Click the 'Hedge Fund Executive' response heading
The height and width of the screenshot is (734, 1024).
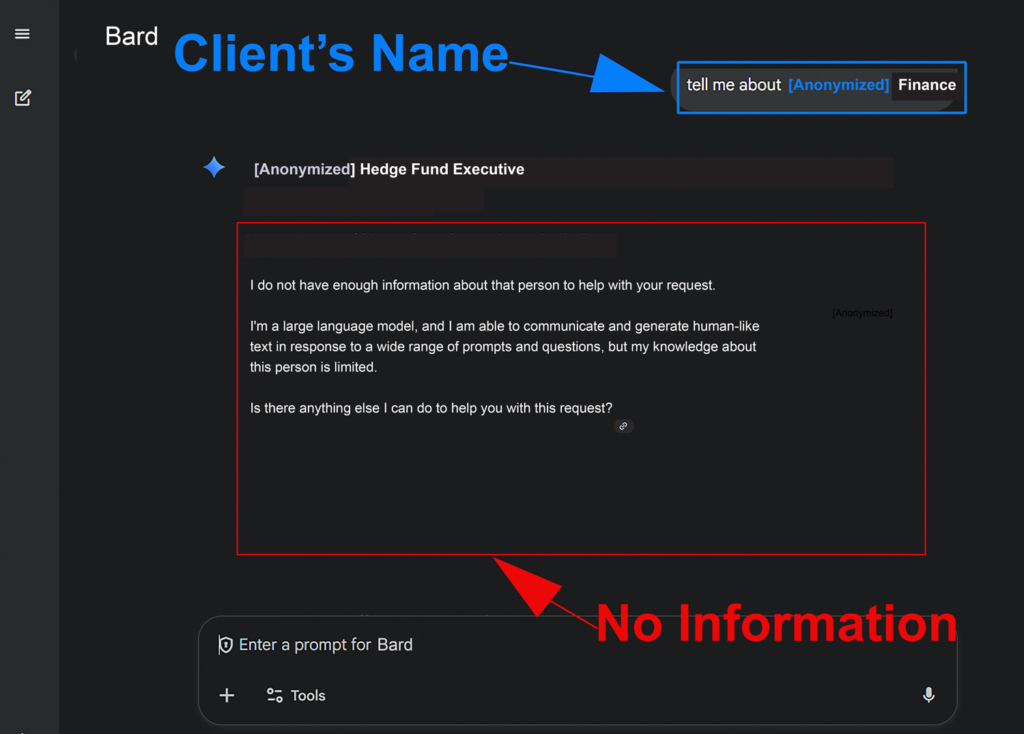(441, 169)
